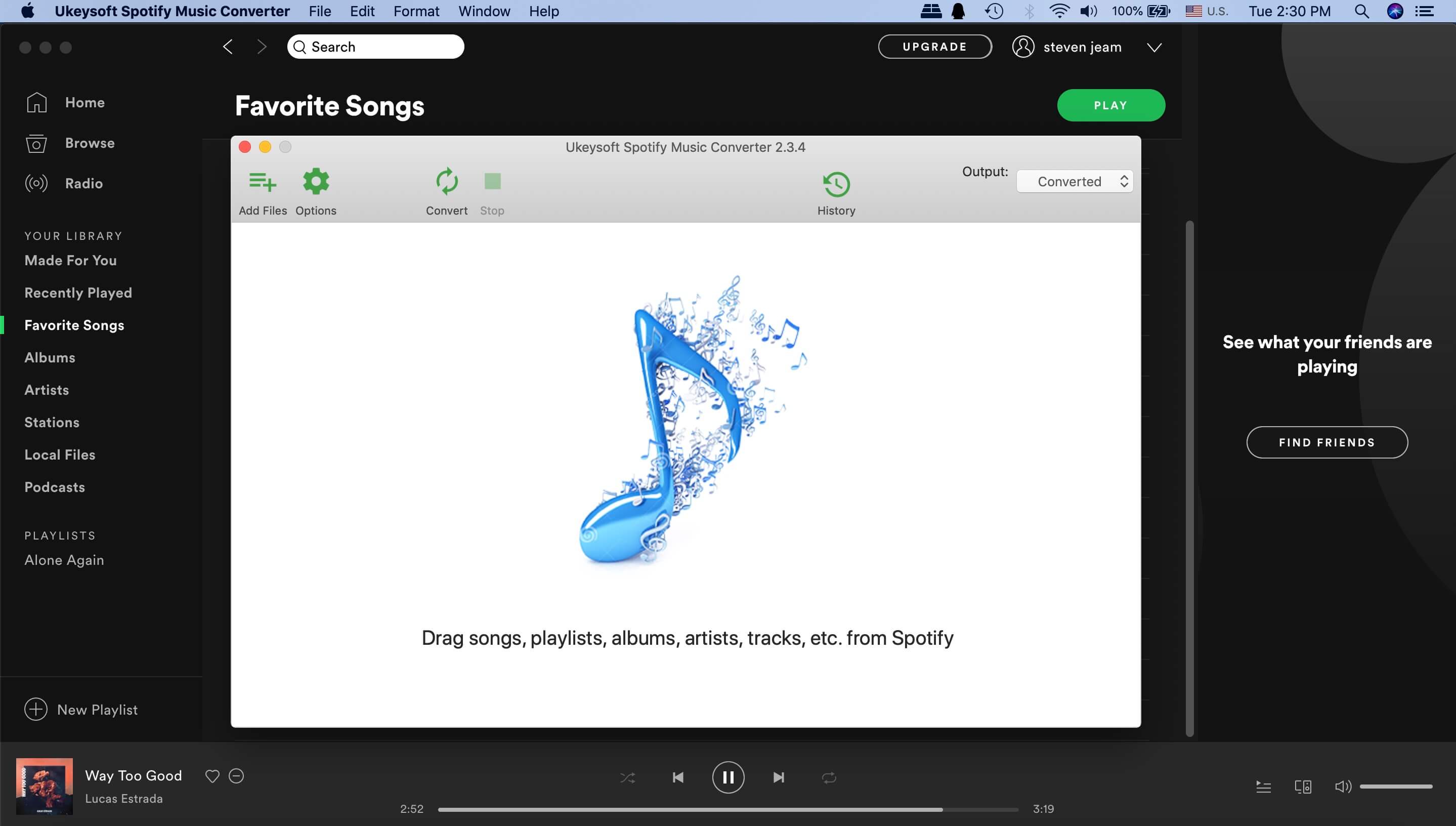
Task: Click skip to previous track icon
Action: pyautogui.click(x=678, y=778)
